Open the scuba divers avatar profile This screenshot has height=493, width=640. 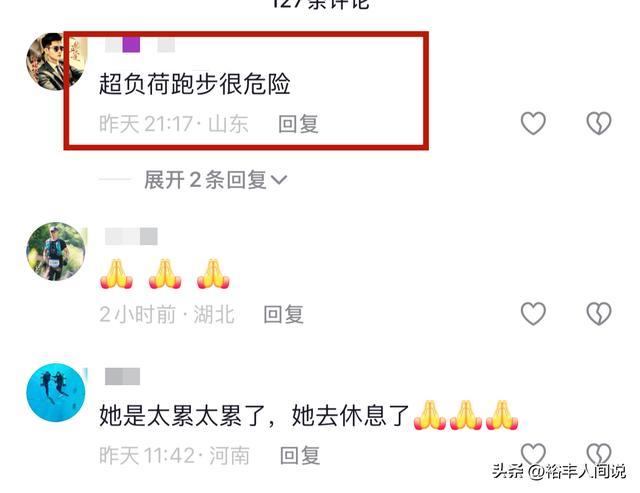pyautogui.click(x=56, y=393)
